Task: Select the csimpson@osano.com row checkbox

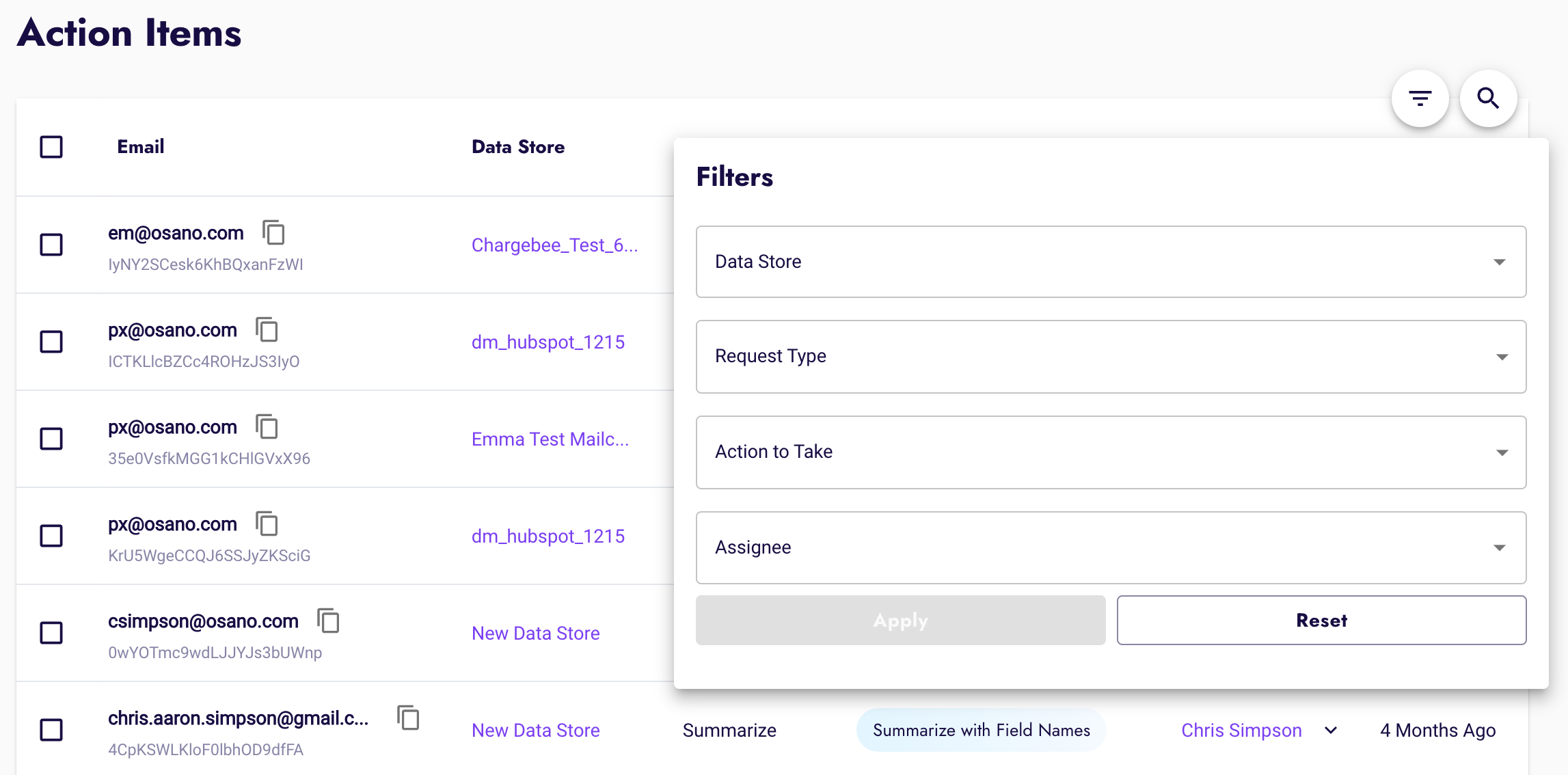Action: pos(51,633)
